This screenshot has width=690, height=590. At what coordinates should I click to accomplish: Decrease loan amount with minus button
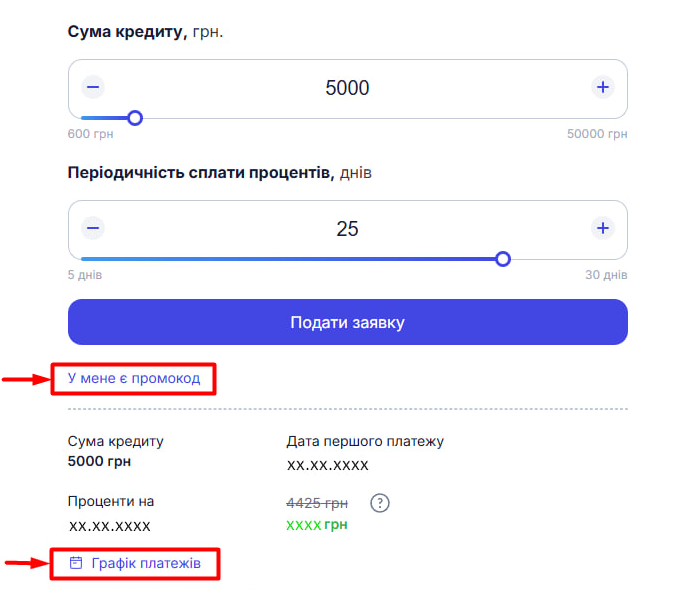[x=93, y=88]
